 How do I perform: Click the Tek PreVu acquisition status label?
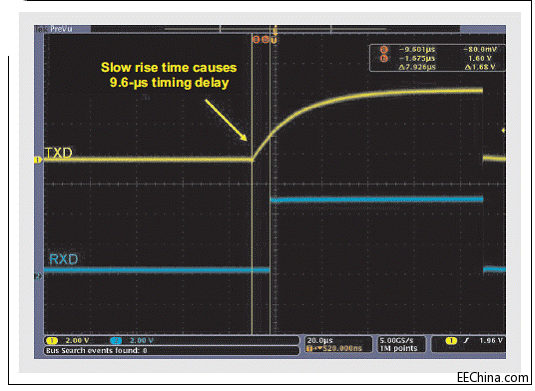click(x=54, y=29)
